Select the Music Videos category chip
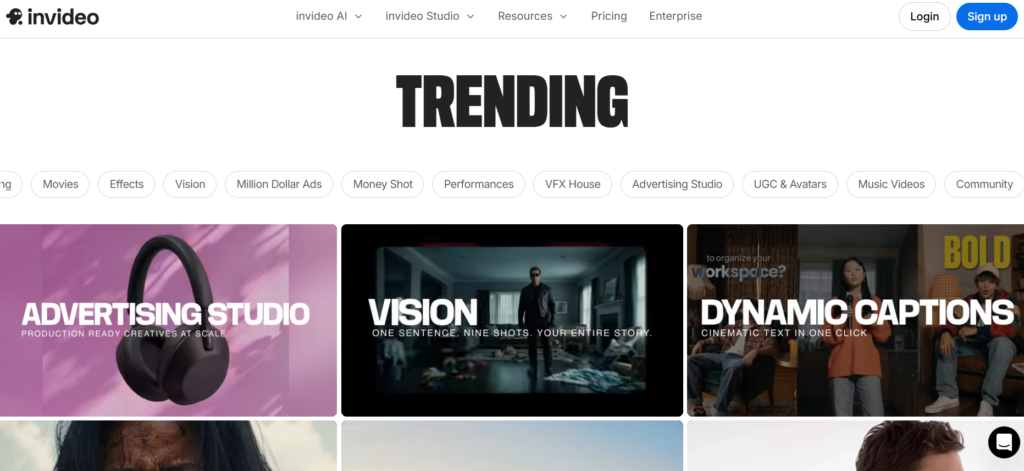 pyautogui.click(x=891, y=184)
